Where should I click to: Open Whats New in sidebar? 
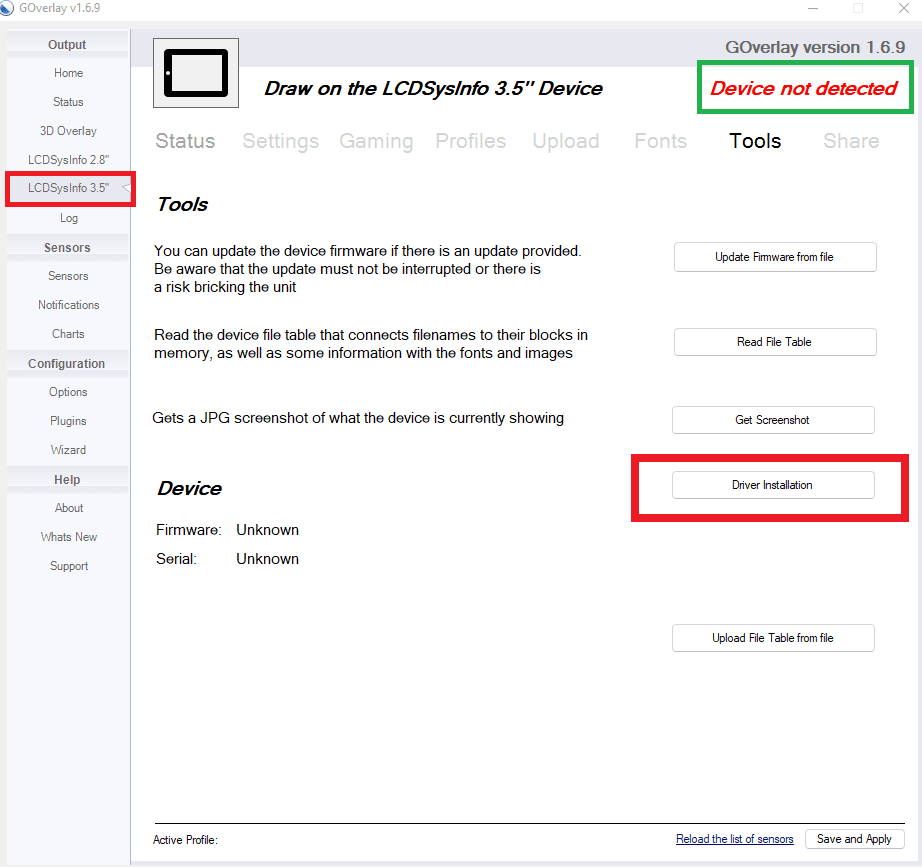[68, 536]
